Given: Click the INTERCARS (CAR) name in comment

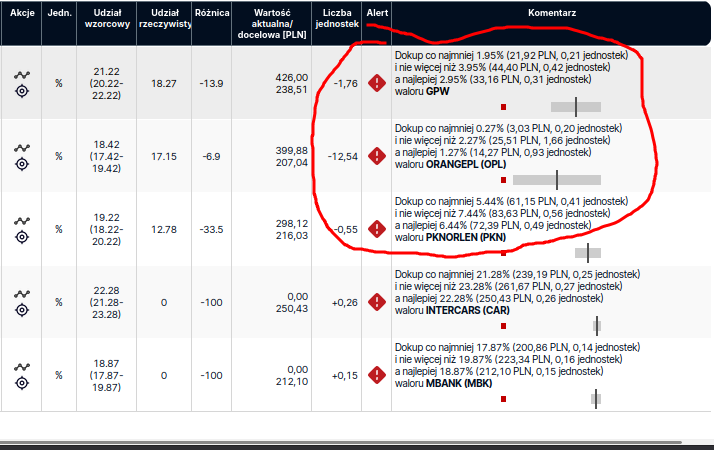Looking at the screenshot, I should pyautogui.click(x=468, y=310).
